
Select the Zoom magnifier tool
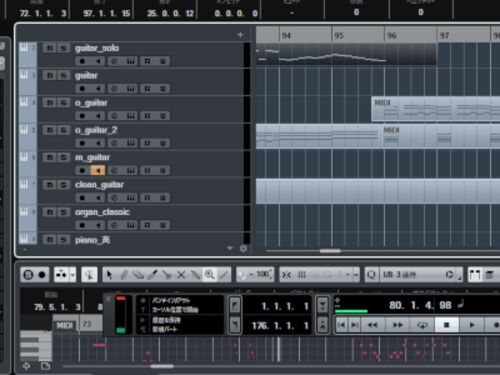pos(210,275)
